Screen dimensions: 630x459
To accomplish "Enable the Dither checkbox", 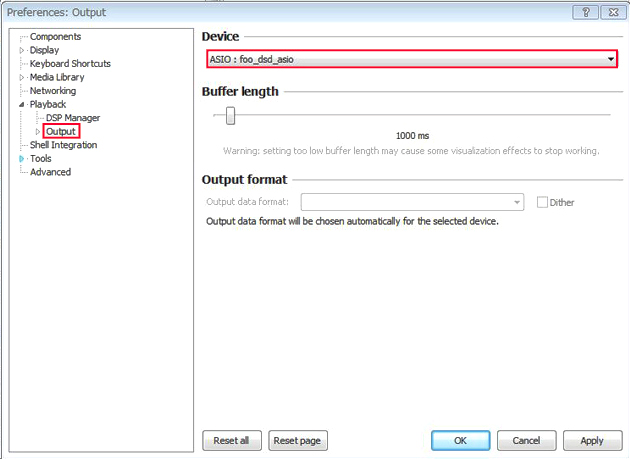I will pyautogui.click(x=542, y=202).
